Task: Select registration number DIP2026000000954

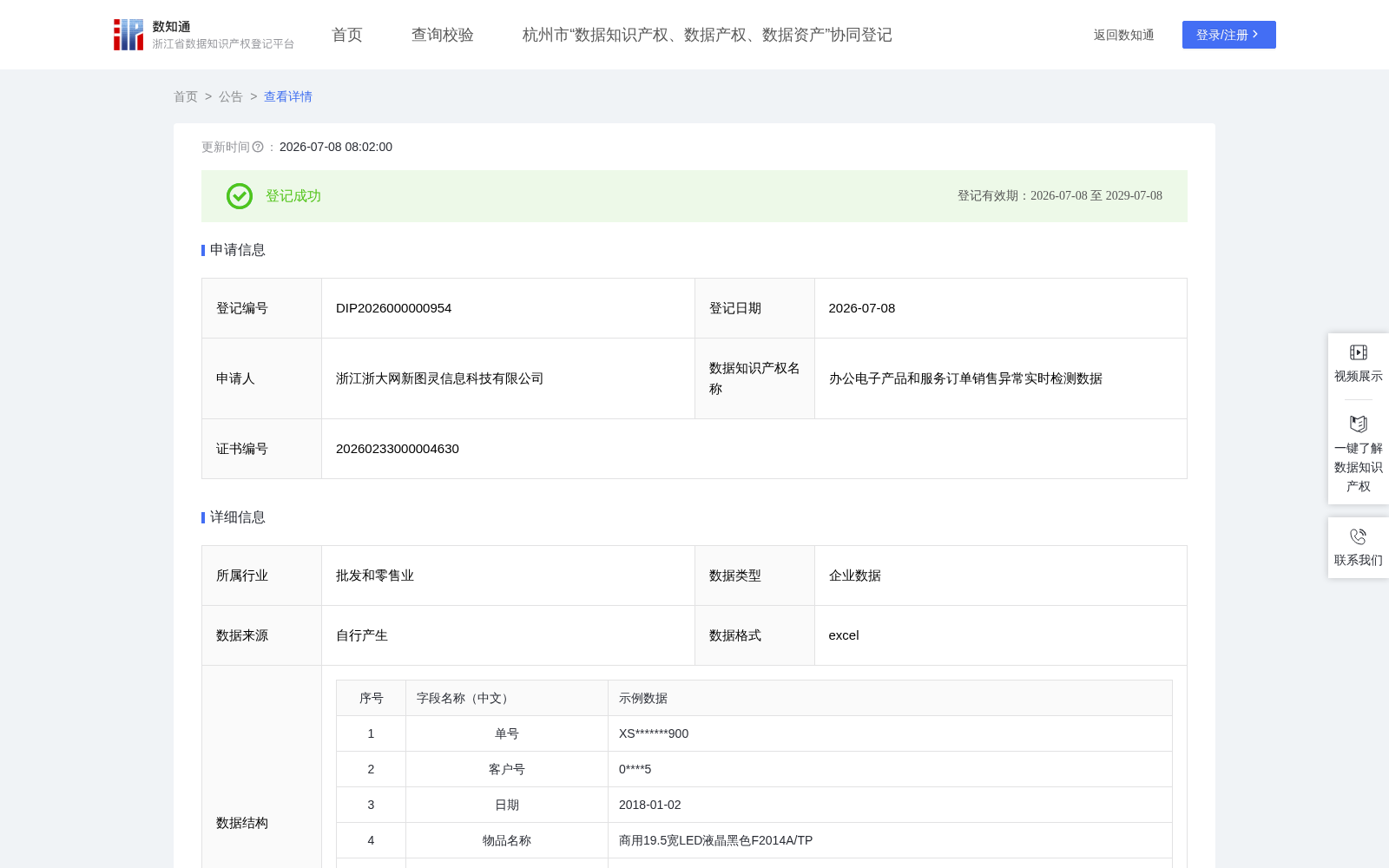Action: pyautogui.click(x=394, y=308)
